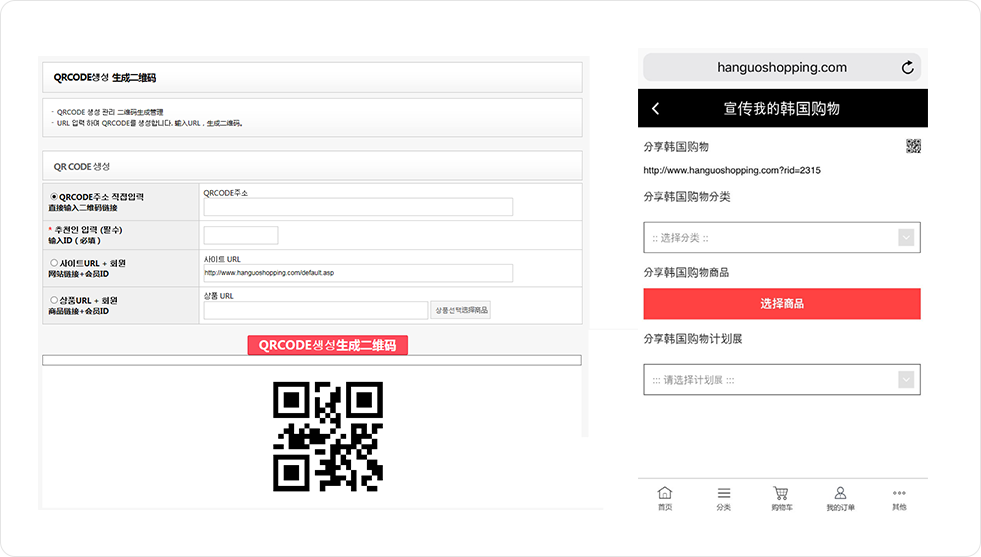Focus the 상품 URL input field
Screen dimensions: 981x557
pos(316,310)
